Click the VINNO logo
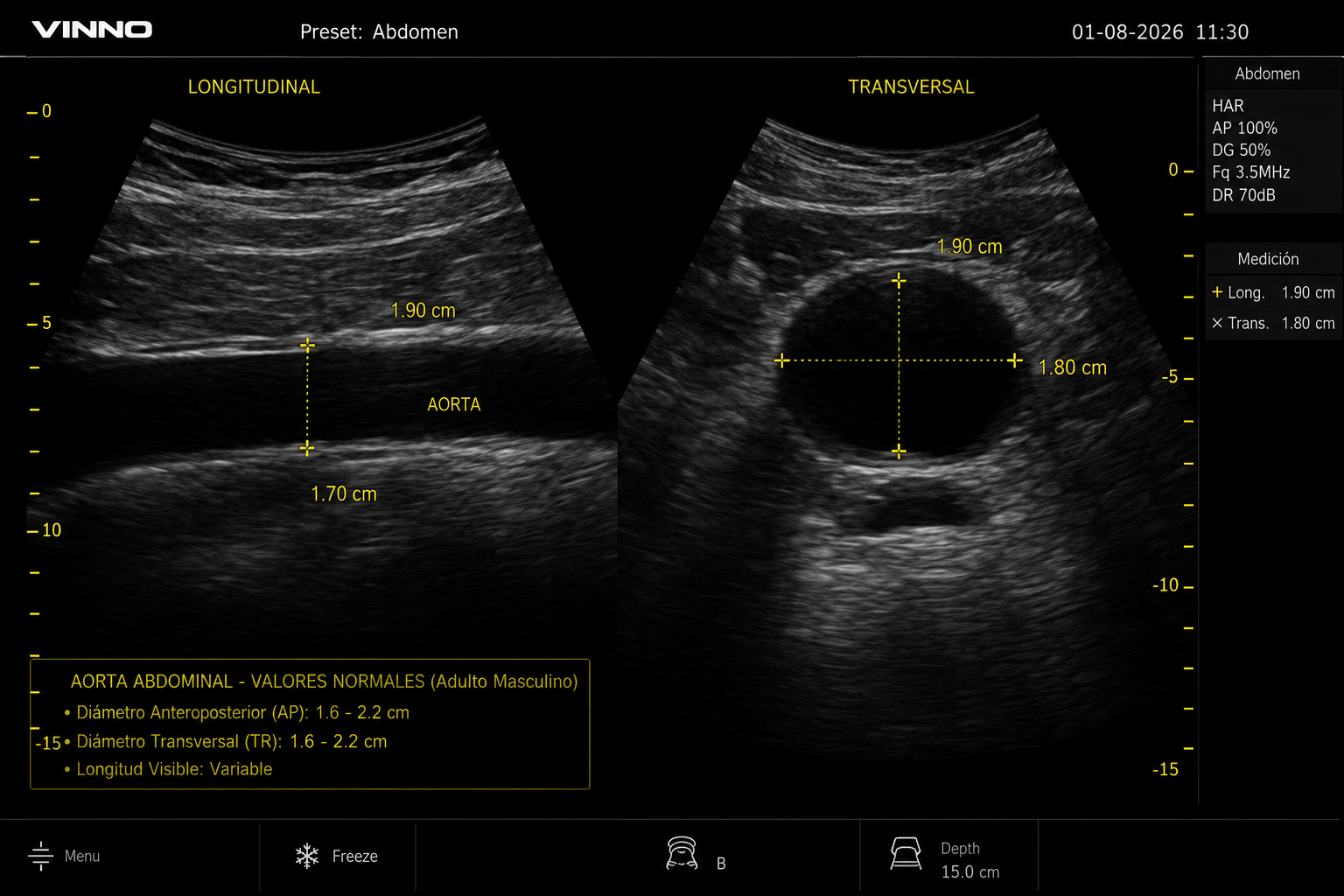Image resolution: width=1344 pixels, height=896 pixels. point(92,30)
